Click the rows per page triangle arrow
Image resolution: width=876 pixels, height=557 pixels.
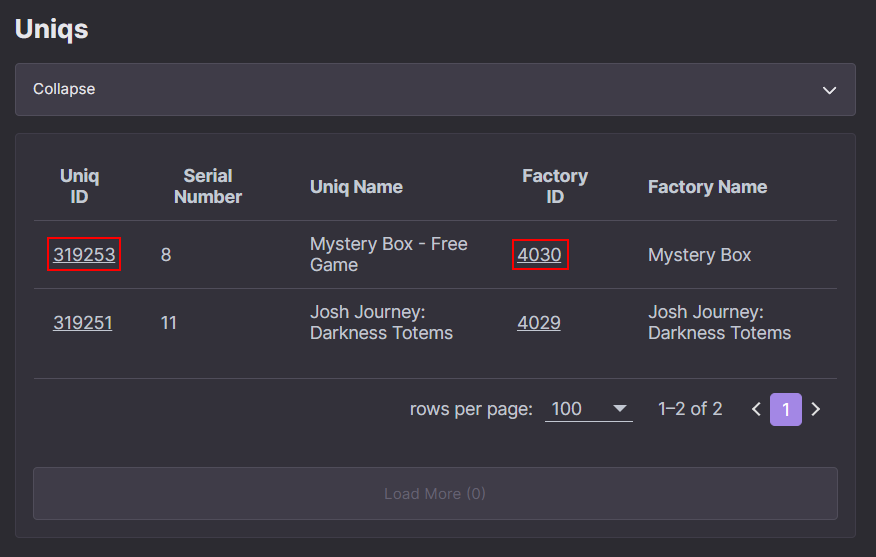pyautogui.click(x=619, y=409)
